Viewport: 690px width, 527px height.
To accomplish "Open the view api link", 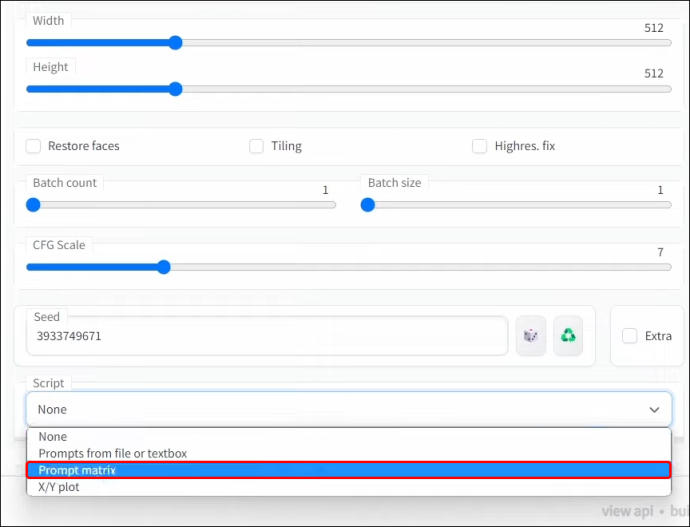I will tap(627, 511).
